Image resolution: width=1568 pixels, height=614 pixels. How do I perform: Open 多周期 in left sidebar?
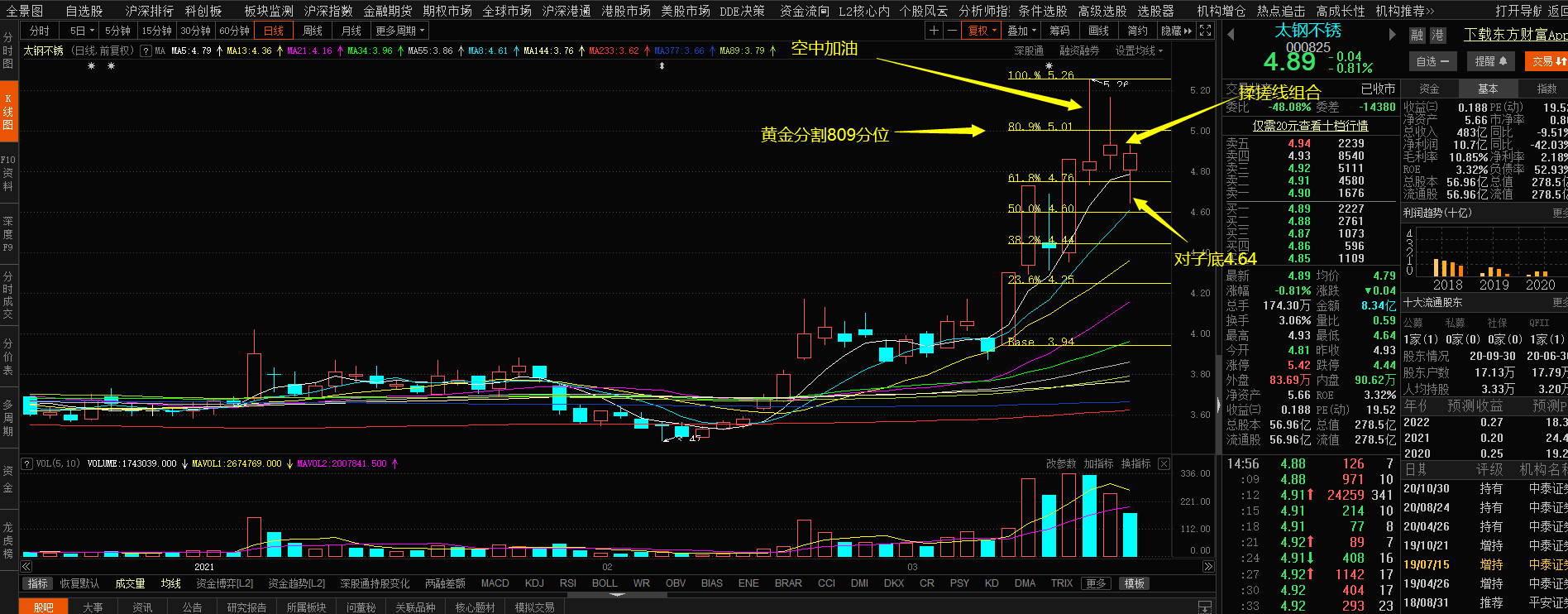point(8,417)
